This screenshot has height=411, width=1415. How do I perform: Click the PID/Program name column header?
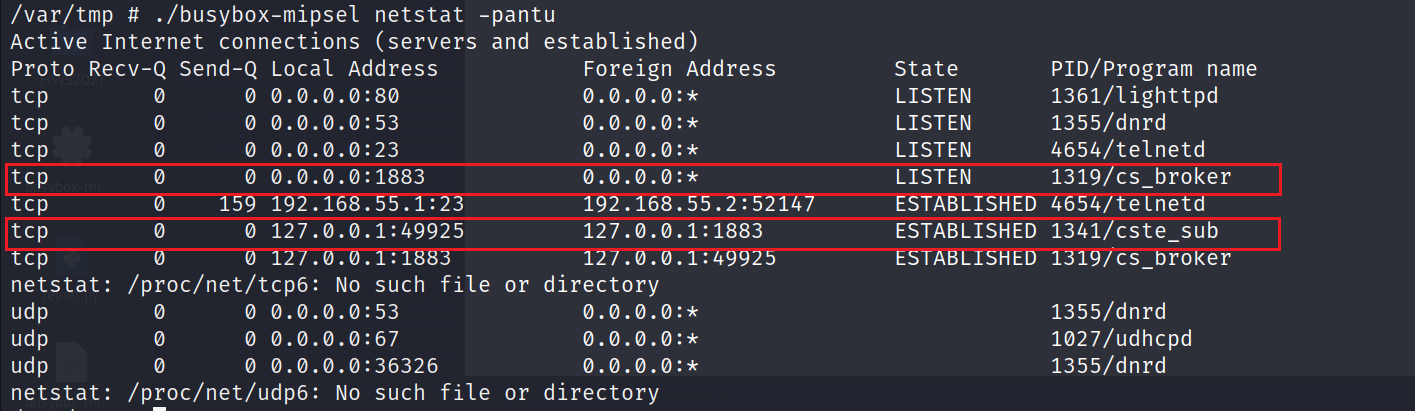[x=1153, y=69]
